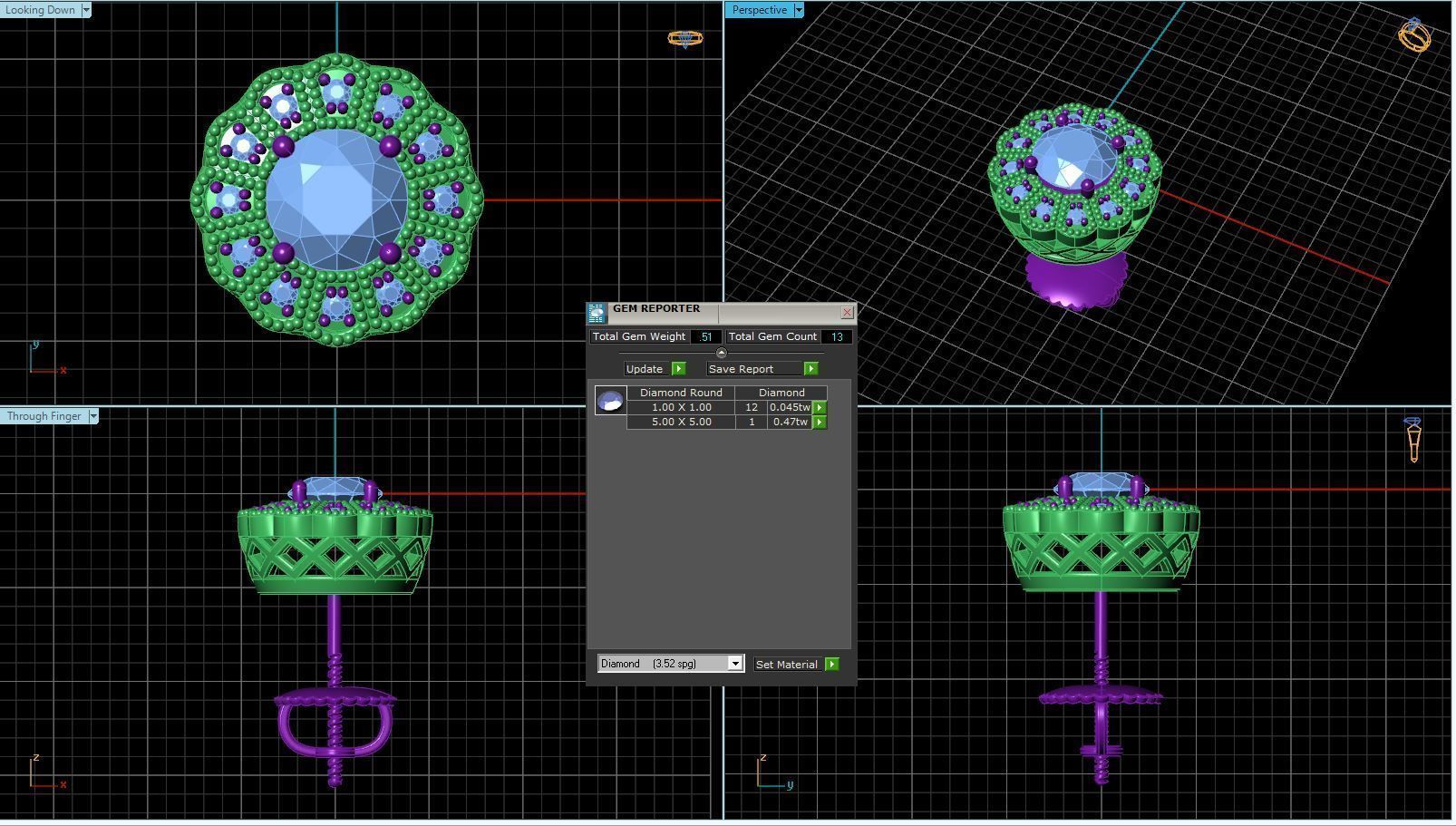Click the Save Report button
1456x826 pixels.
coord(762,369)
